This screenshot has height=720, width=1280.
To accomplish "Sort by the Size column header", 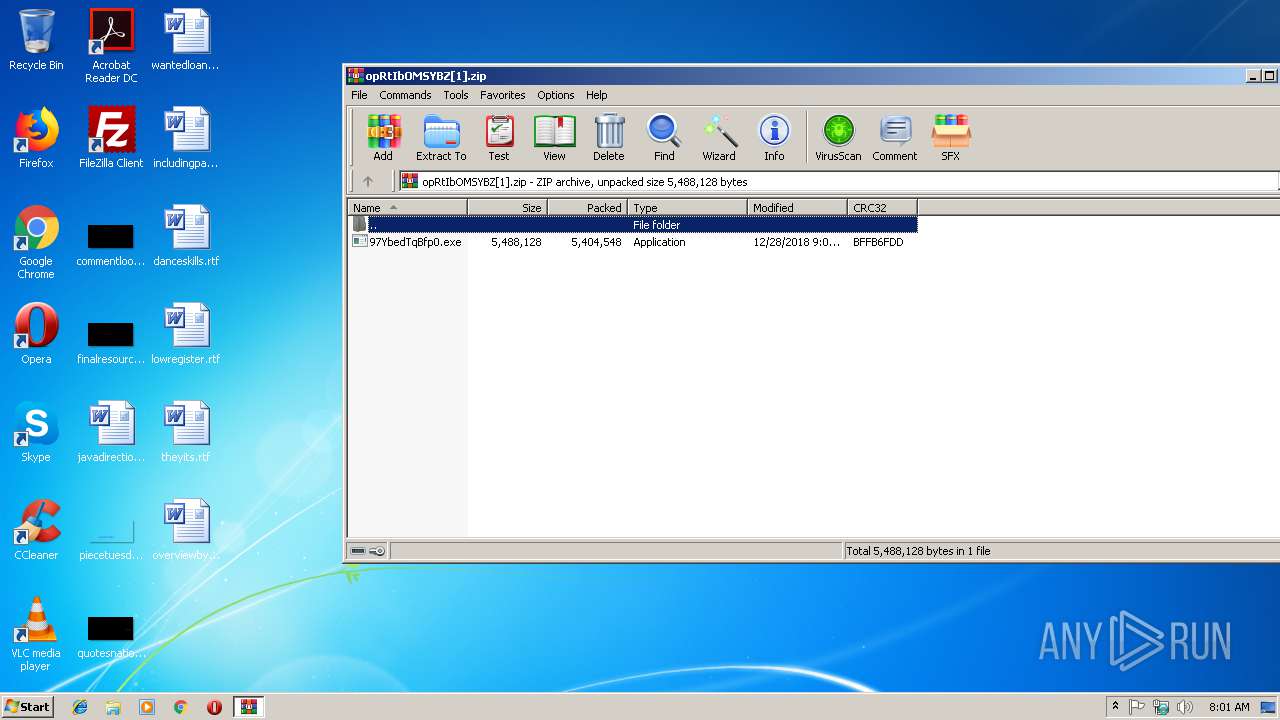I will click(507, 208).
